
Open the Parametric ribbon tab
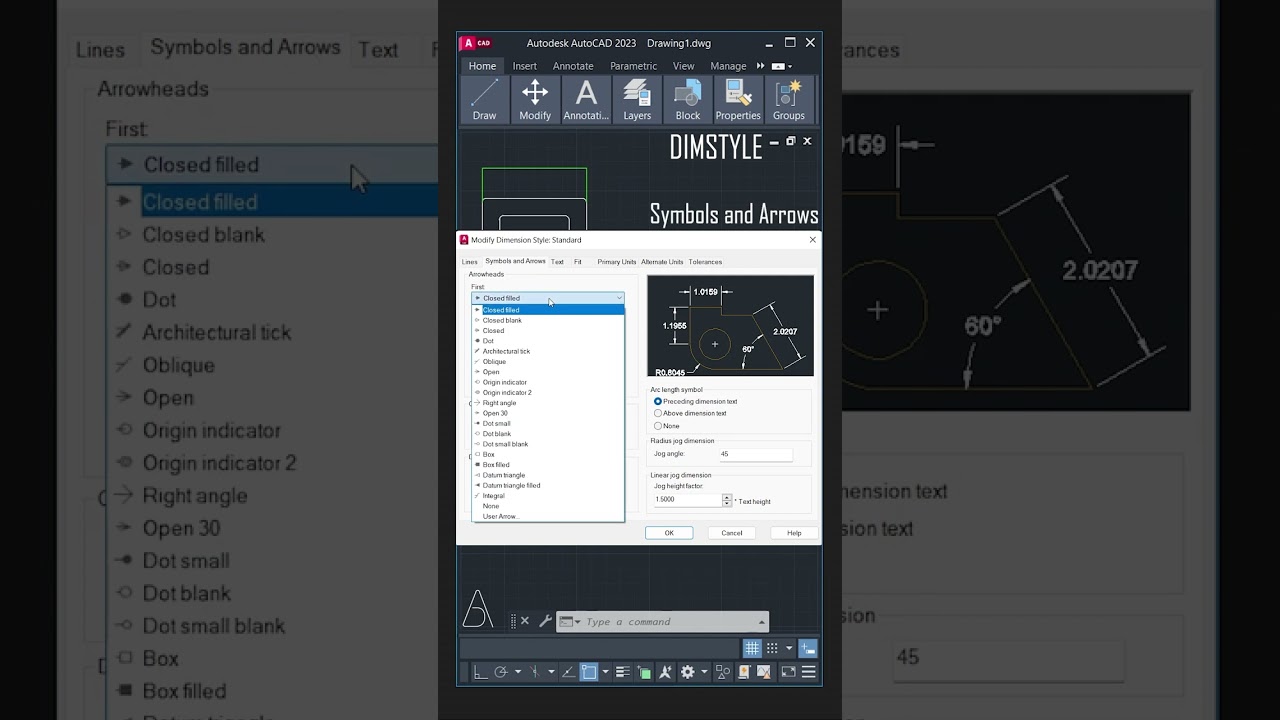point(633,66)
